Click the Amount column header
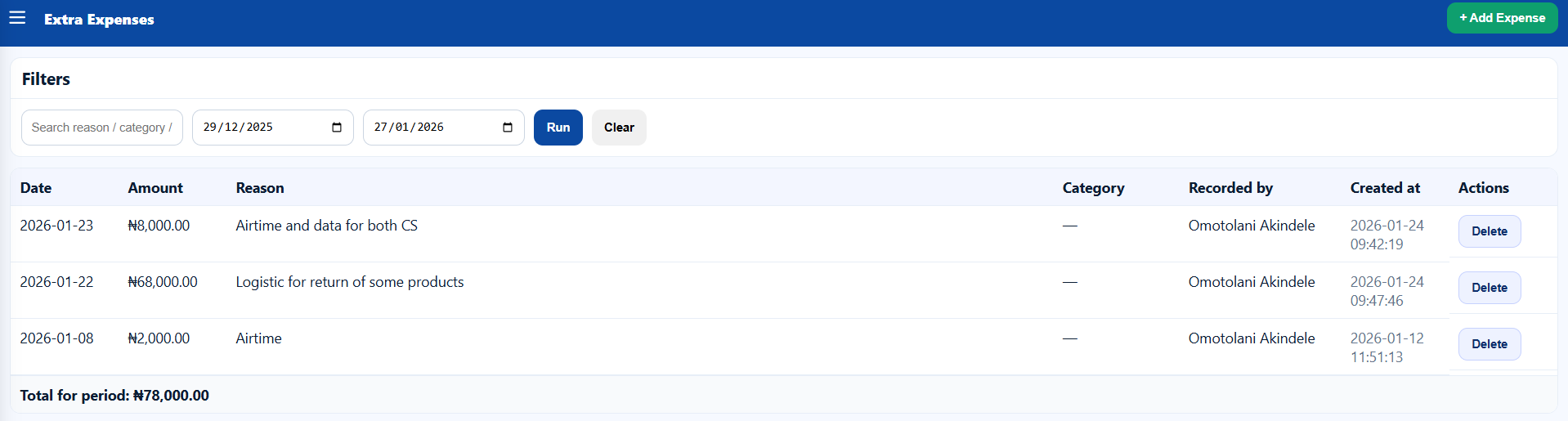The height and width of the screenshot is (421, 1568). coord(155,188)
